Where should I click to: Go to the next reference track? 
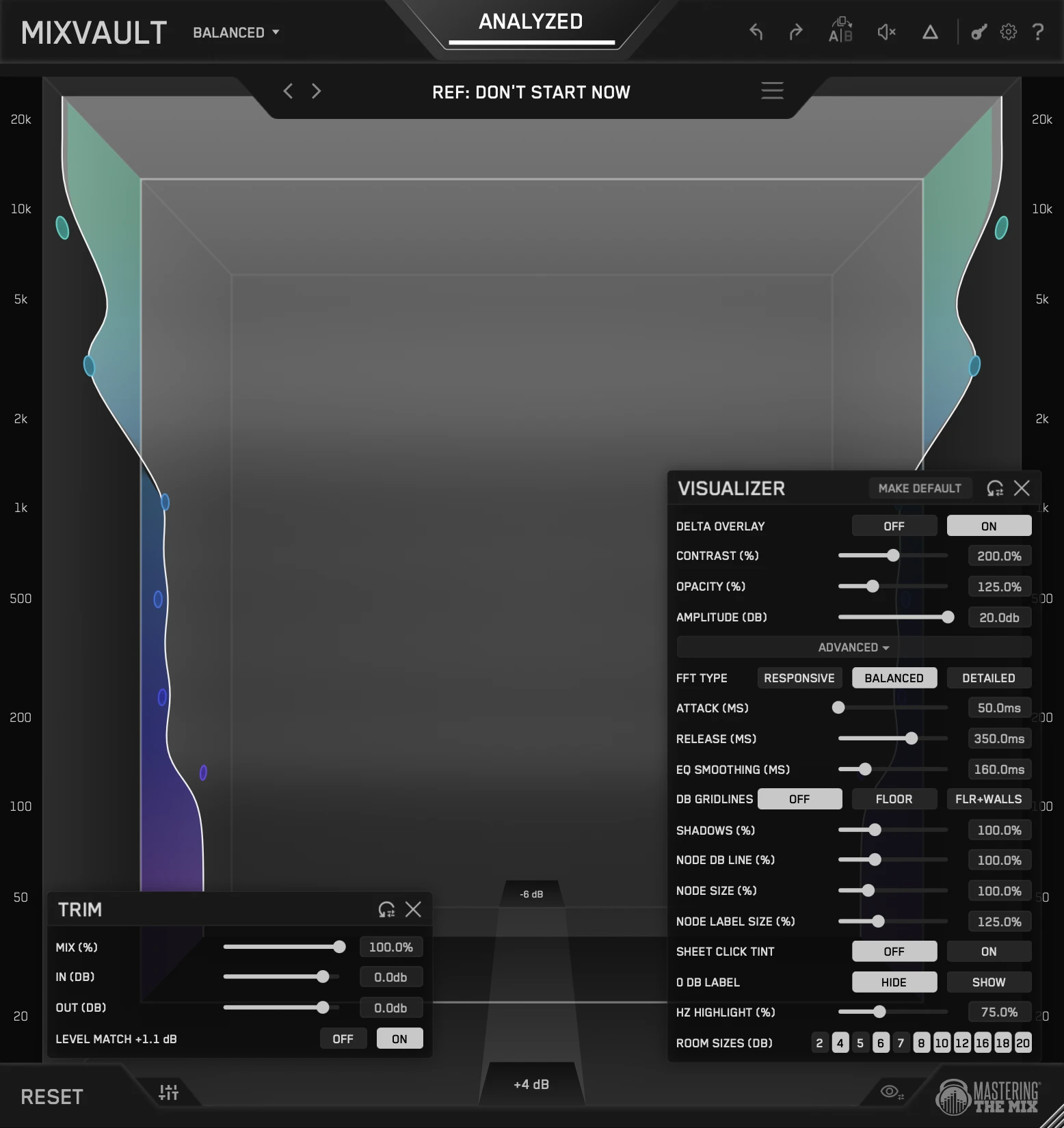[x=316, y=91]
